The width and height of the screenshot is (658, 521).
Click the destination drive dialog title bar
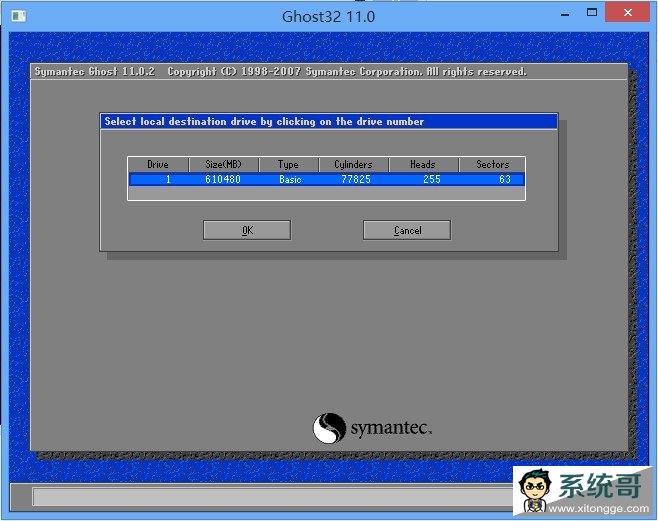tap(329, 122)
